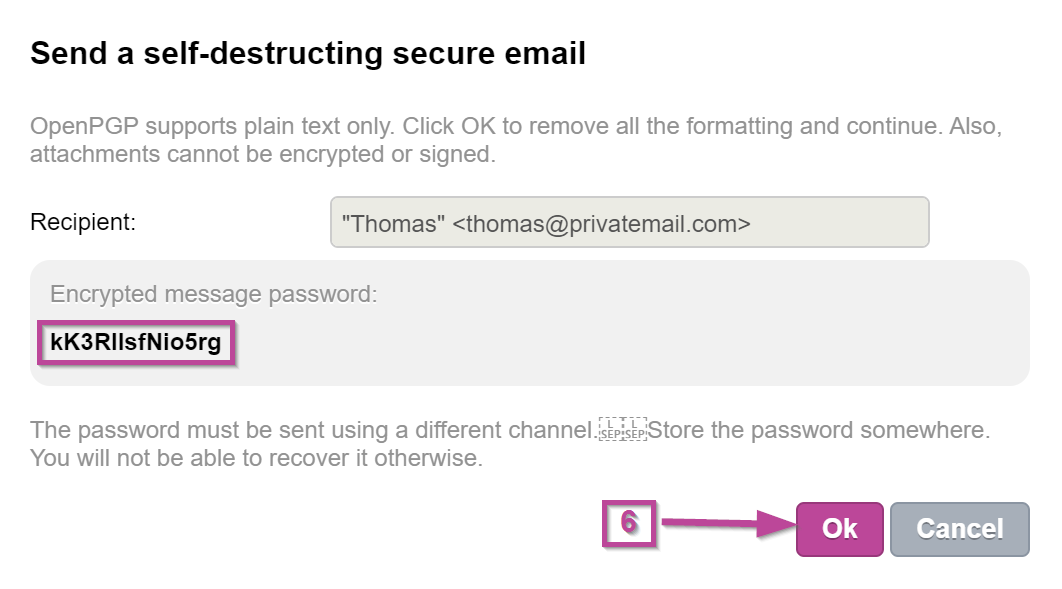Click the generated password kK3RllsfNio5rg
This screenshot has height=589, width=1062.
(x=135, y=344)
